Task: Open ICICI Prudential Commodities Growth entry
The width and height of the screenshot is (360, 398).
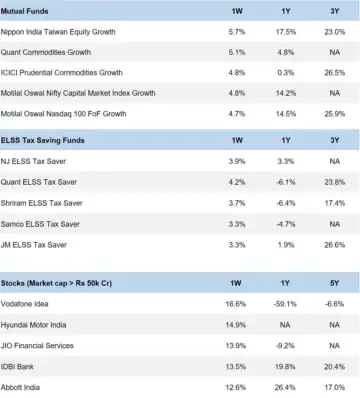Action: (62, 73)
